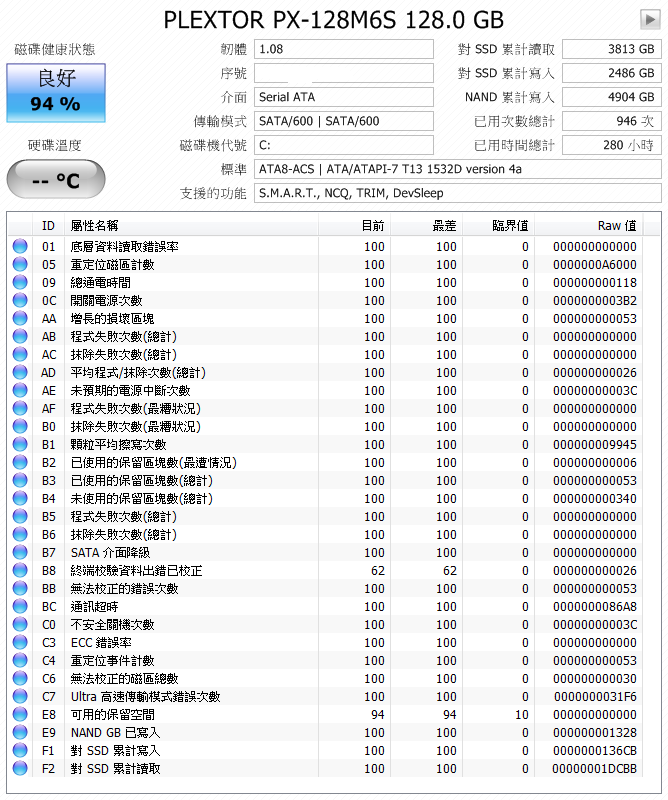This screenshot has height=800, width=668.
Task: Click status orb for ID B0 row
Action: tap(20, 426)
